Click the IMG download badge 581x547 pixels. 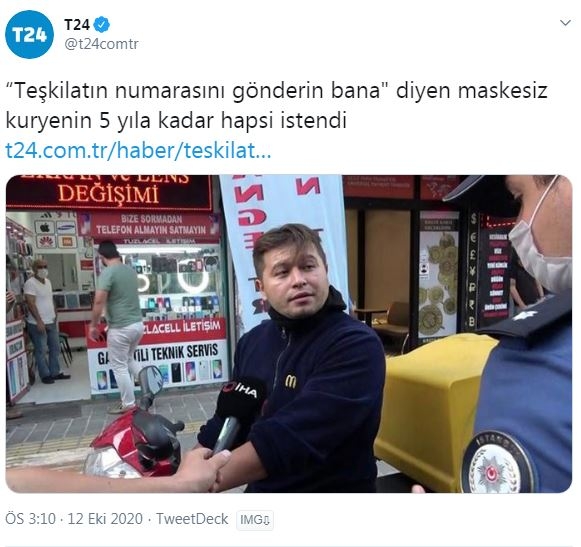[x=255, y=520]
